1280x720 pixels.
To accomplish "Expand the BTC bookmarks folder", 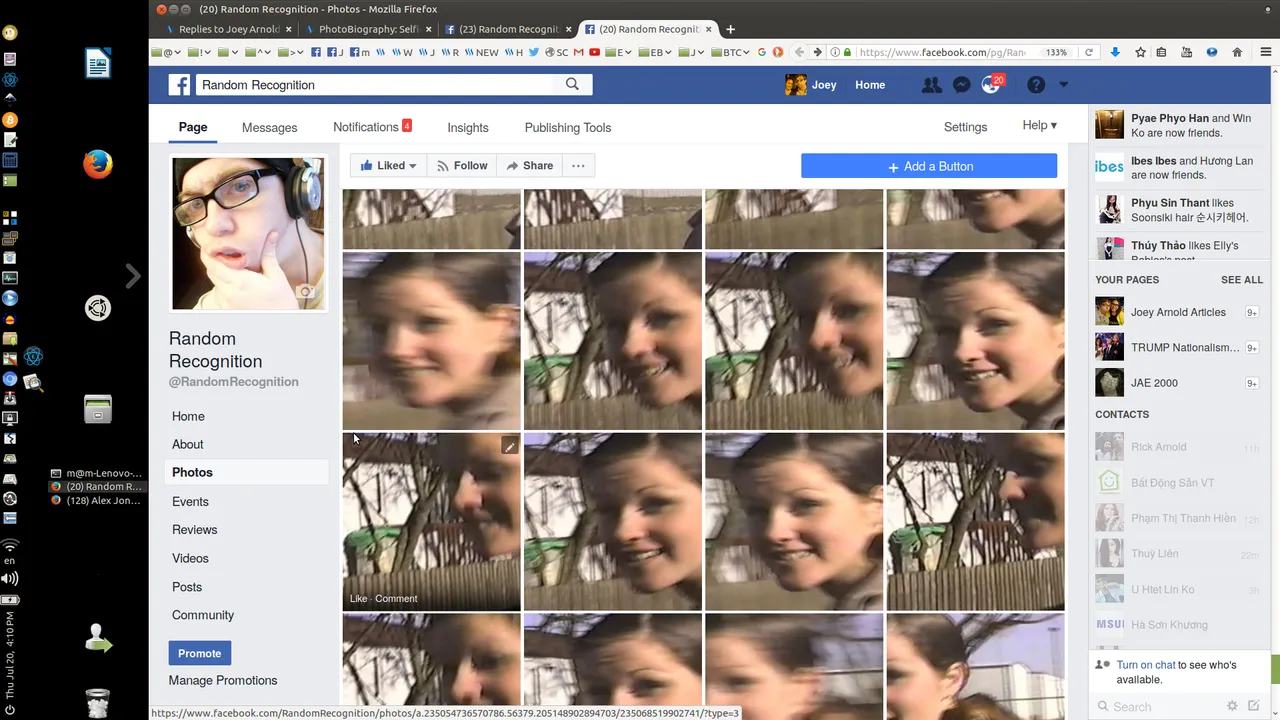I will 729,52.
